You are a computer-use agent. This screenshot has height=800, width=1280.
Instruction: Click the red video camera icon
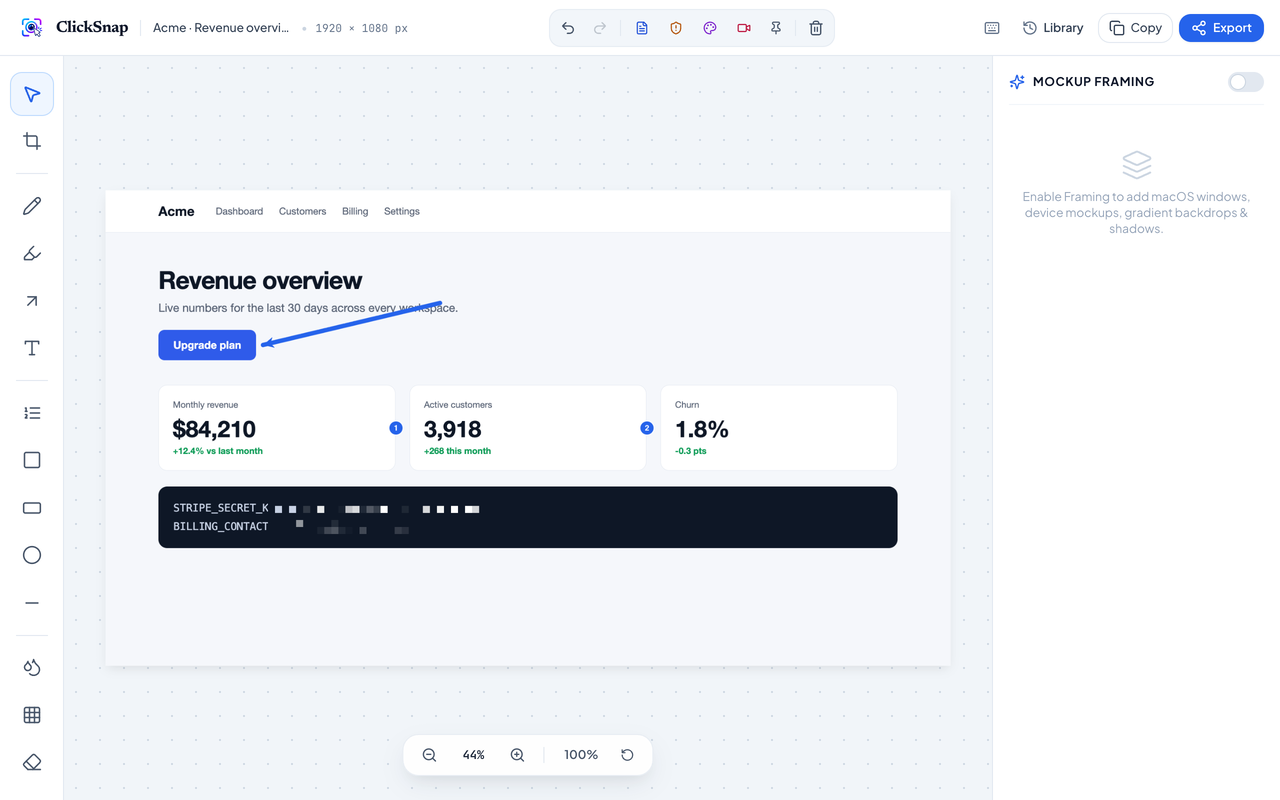pos(744,28)
